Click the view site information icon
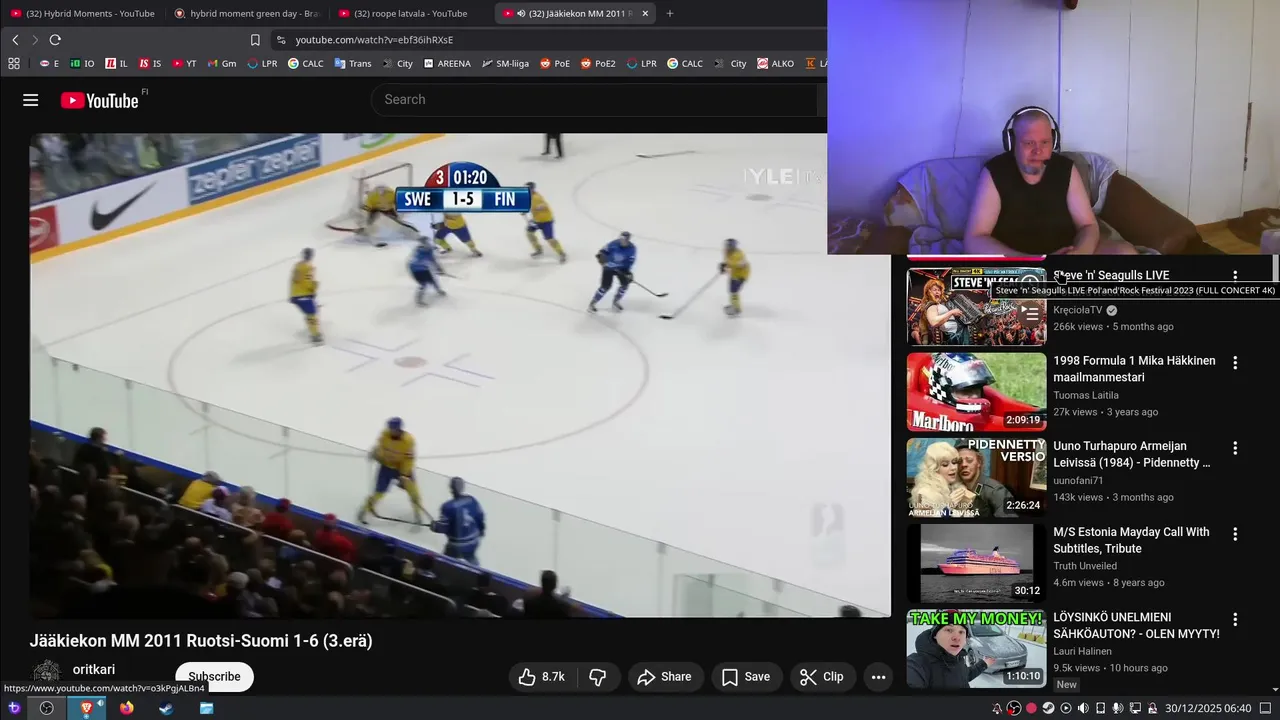The width and height of the screenshot is (1280, 720). [x=281, y=40]
